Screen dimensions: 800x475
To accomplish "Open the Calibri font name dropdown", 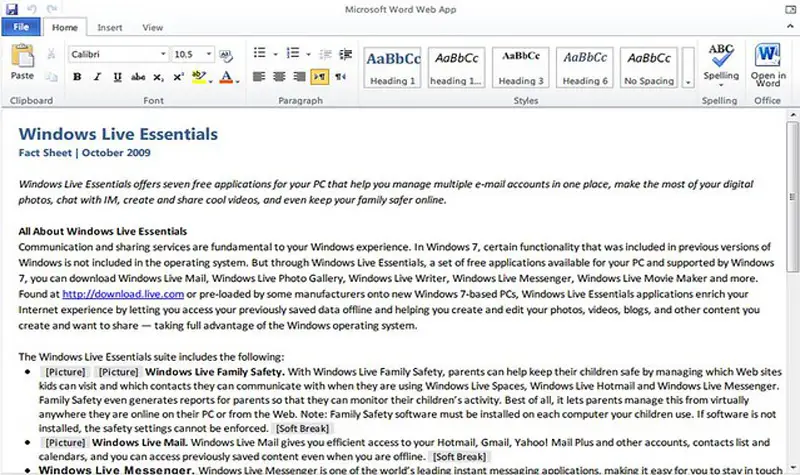I will (x=163, y=54).
